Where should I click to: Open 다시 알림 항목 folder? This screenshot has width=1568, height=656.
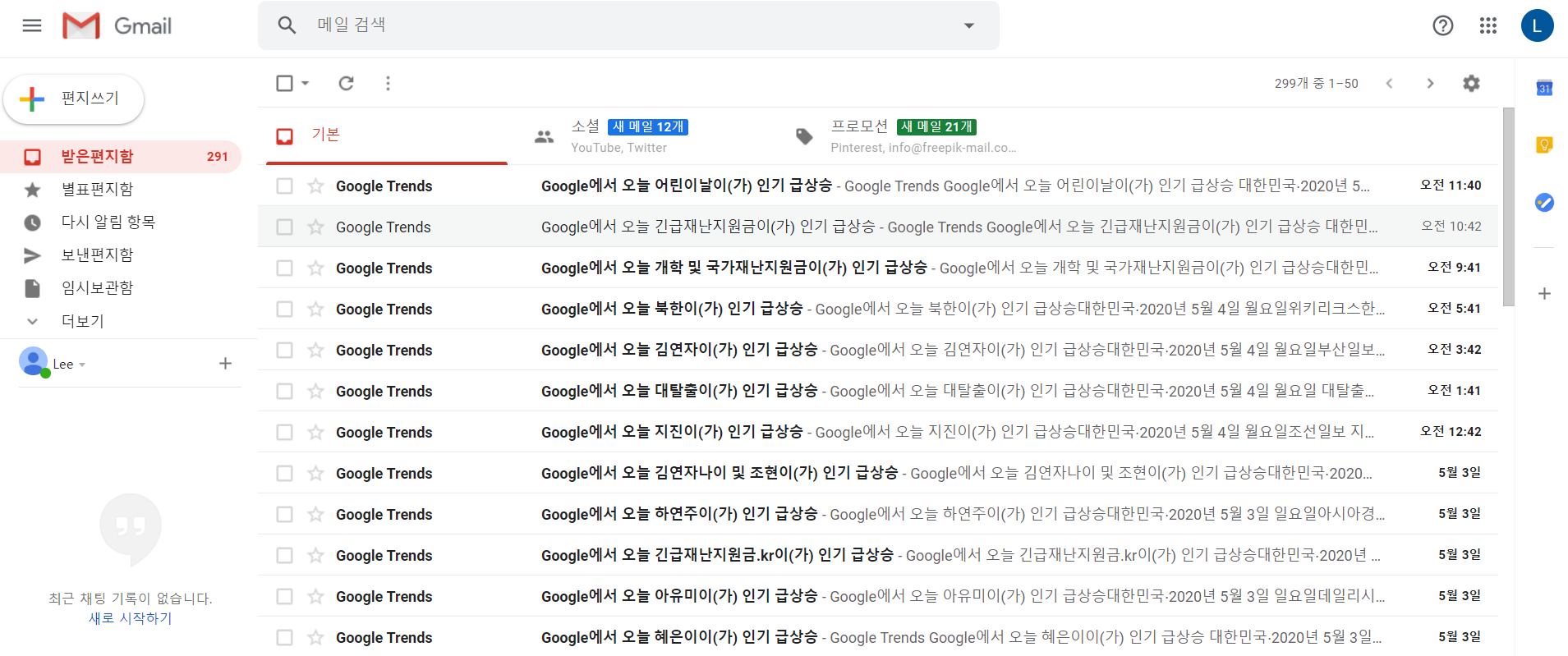pos(121,222)
